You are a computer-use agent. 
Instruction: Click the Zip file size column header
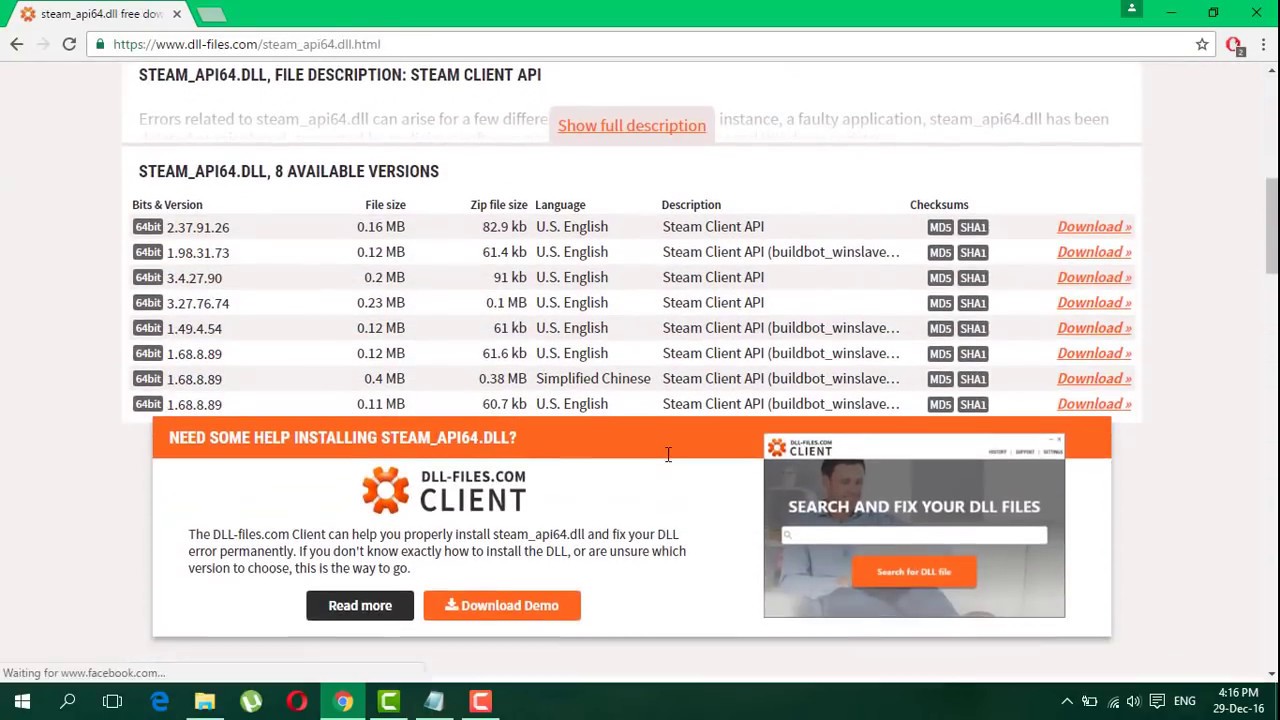pos(498,204)
